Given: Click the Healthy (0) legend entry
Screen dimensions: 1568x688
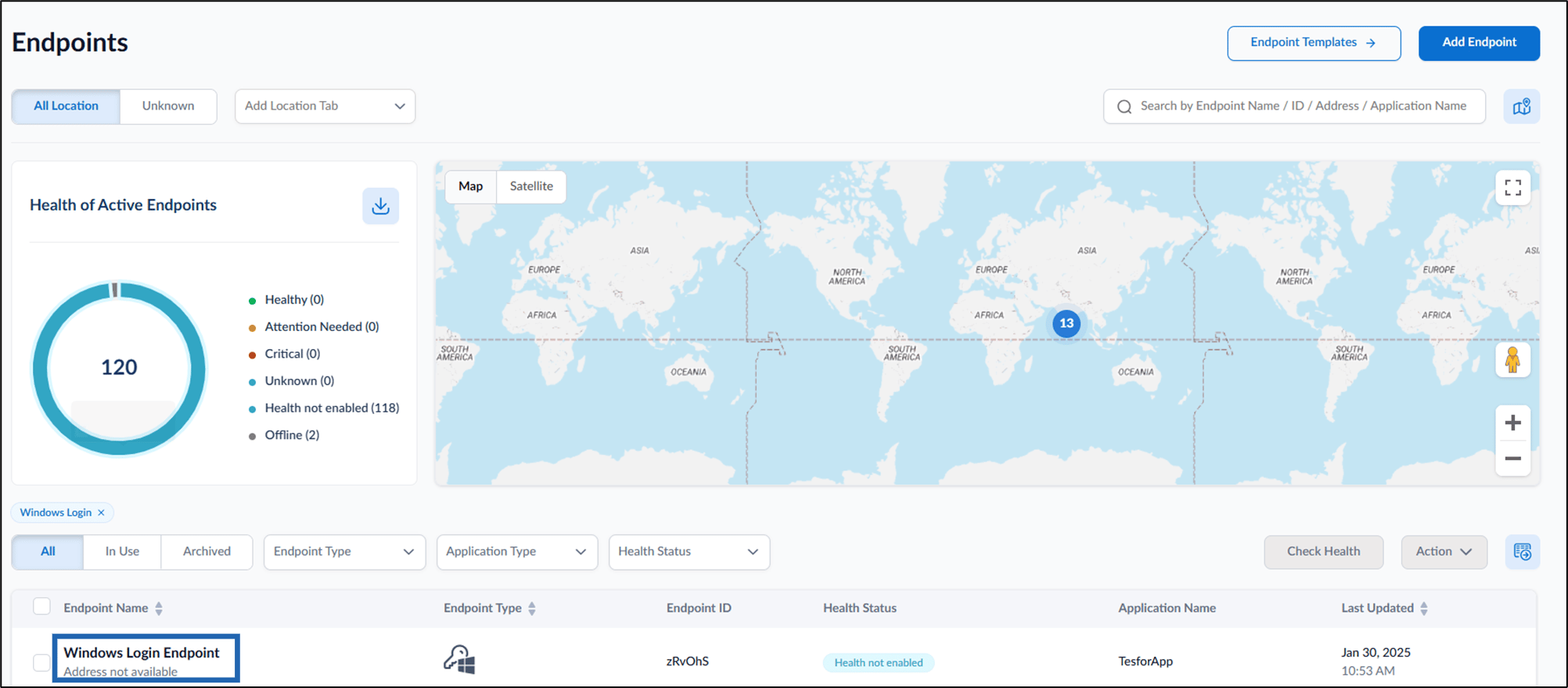Looking at the screenshot, I should click(x=286, y=300).
